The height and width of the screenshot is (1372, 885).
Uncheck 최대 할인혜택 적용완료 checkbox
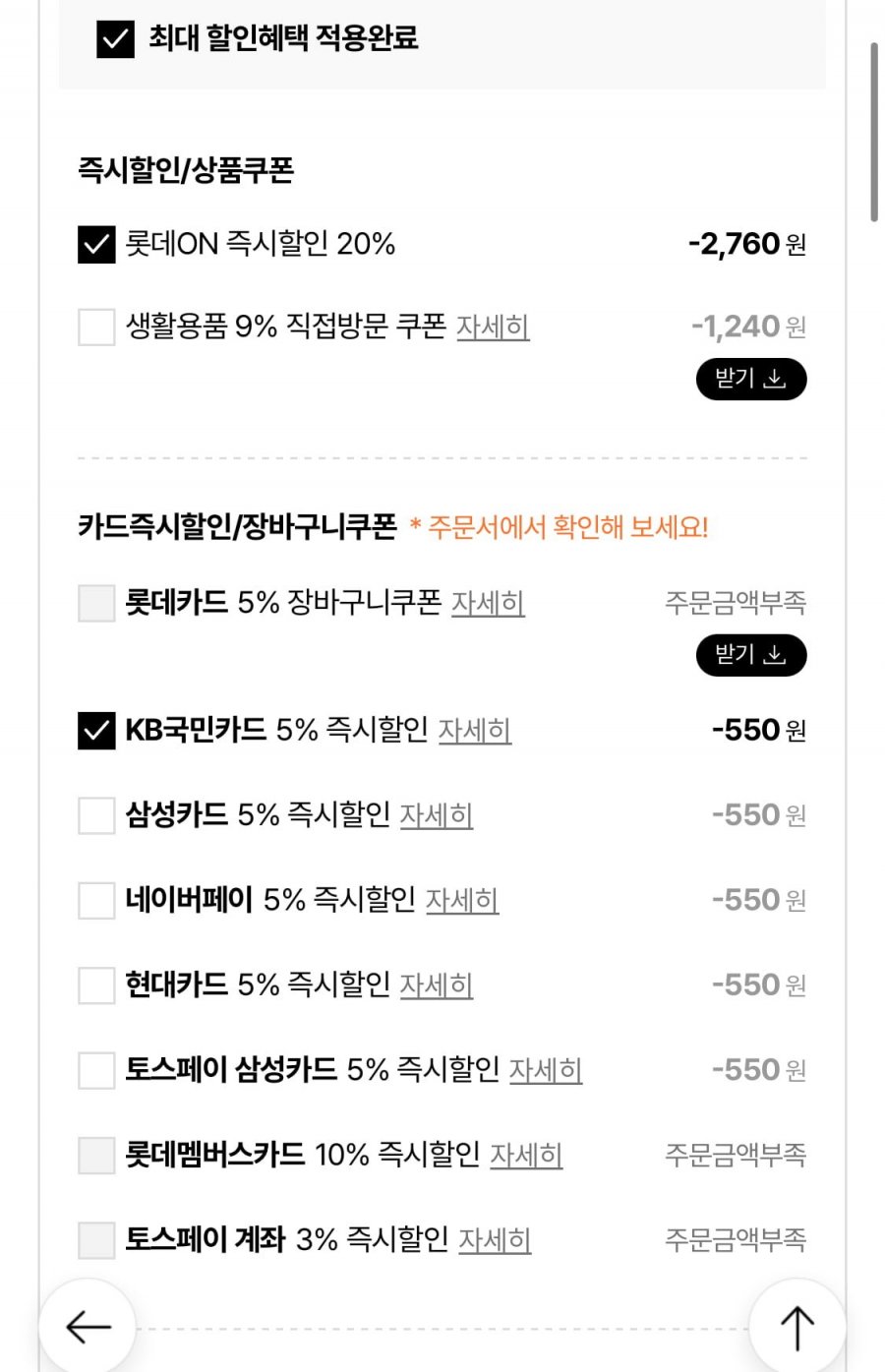tap(115, 39)
